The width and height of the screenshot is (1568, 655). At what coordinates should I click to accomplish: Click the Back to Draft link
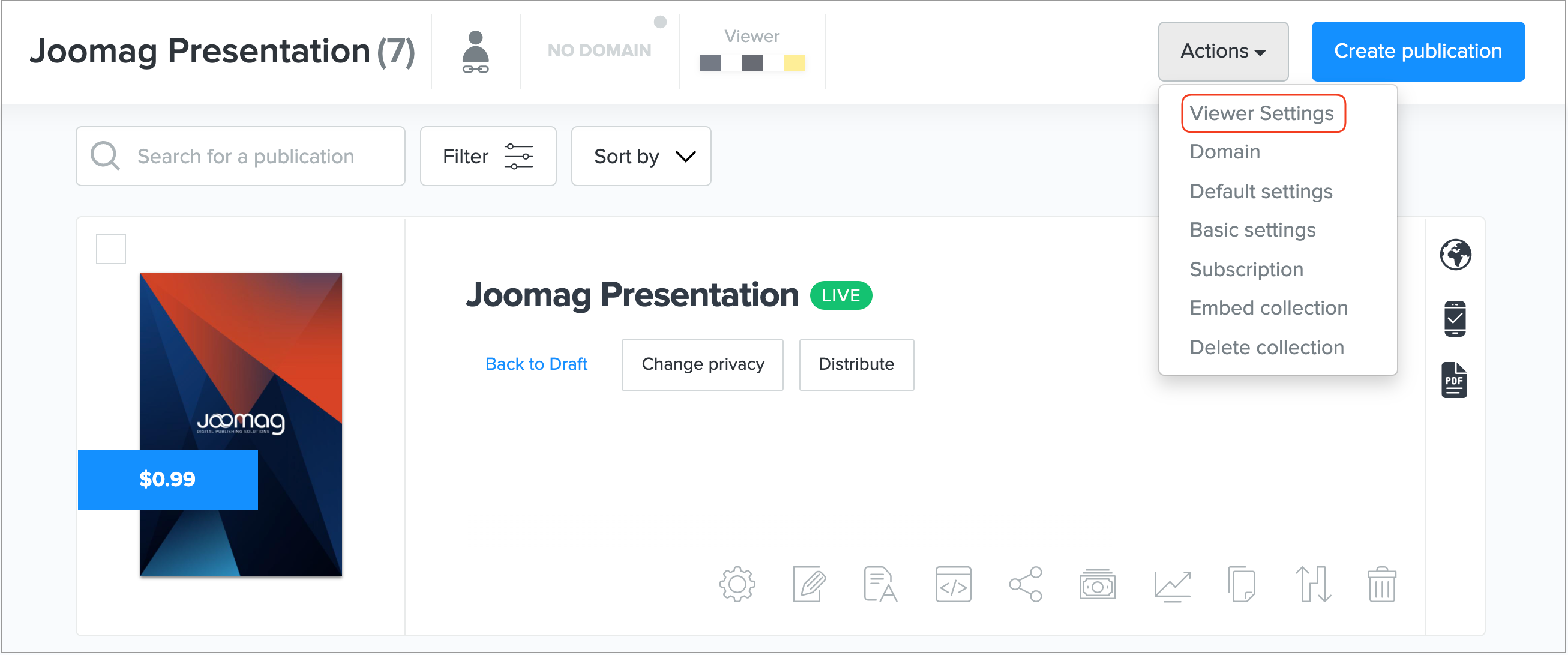click(x=536, y=364)
